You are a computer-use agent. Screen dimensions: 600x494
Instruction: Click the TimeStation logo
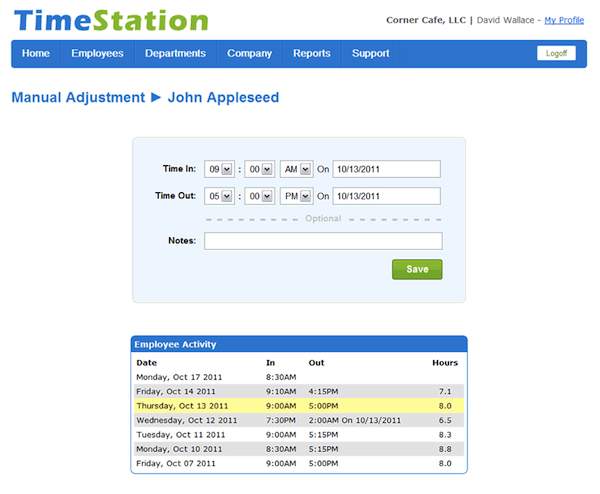(x=111, y=20)
